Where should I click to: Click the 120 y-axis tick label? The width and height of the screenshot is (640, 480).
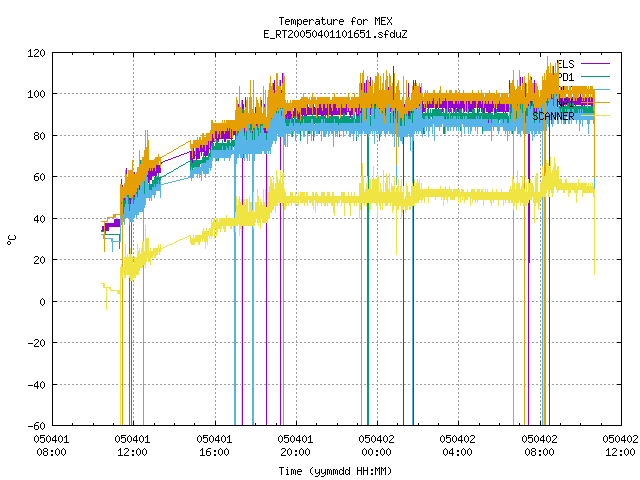coord(36,53)
